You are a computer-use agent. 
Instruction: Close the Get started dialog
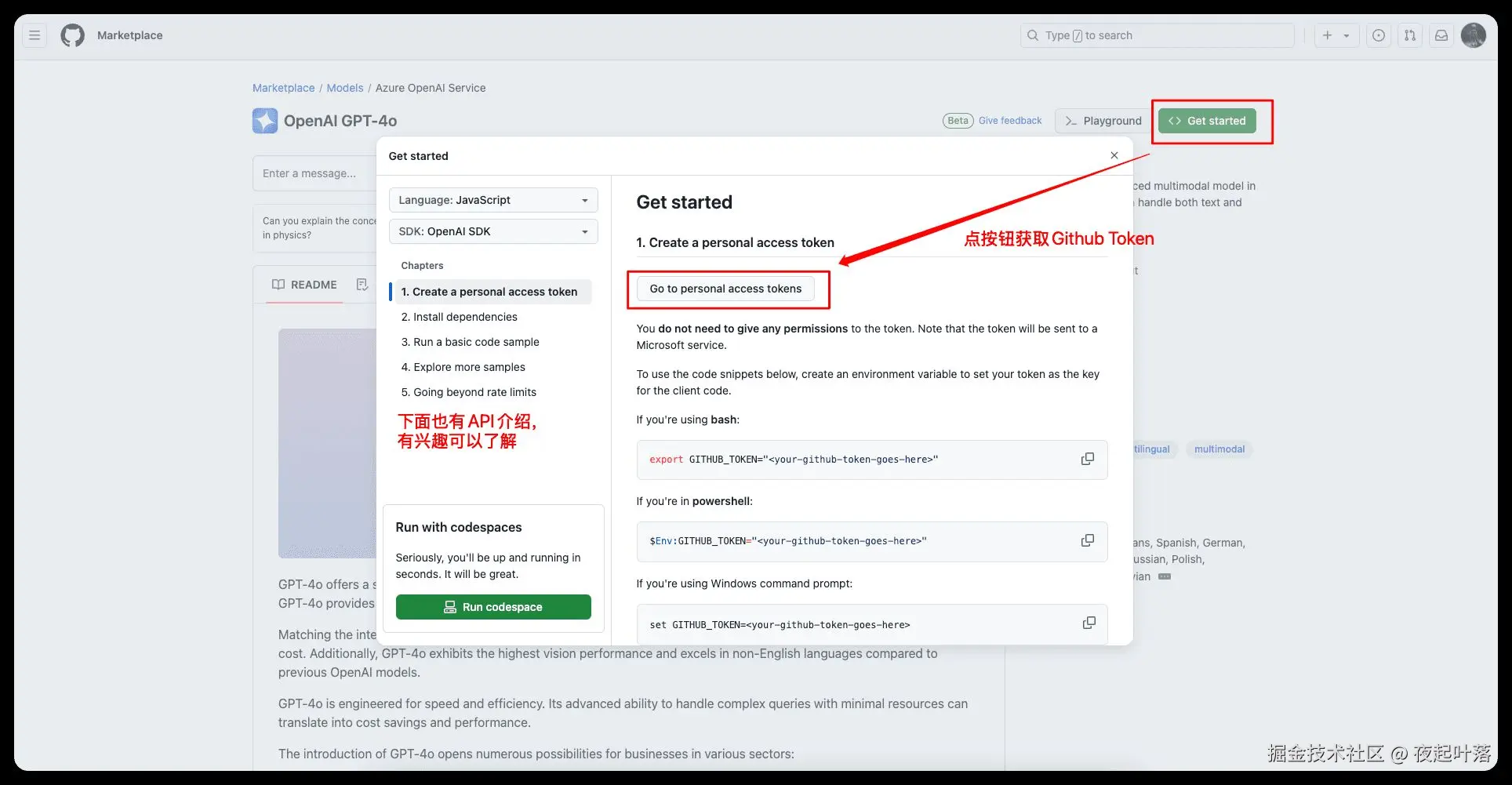click(x=1114, y=155)
